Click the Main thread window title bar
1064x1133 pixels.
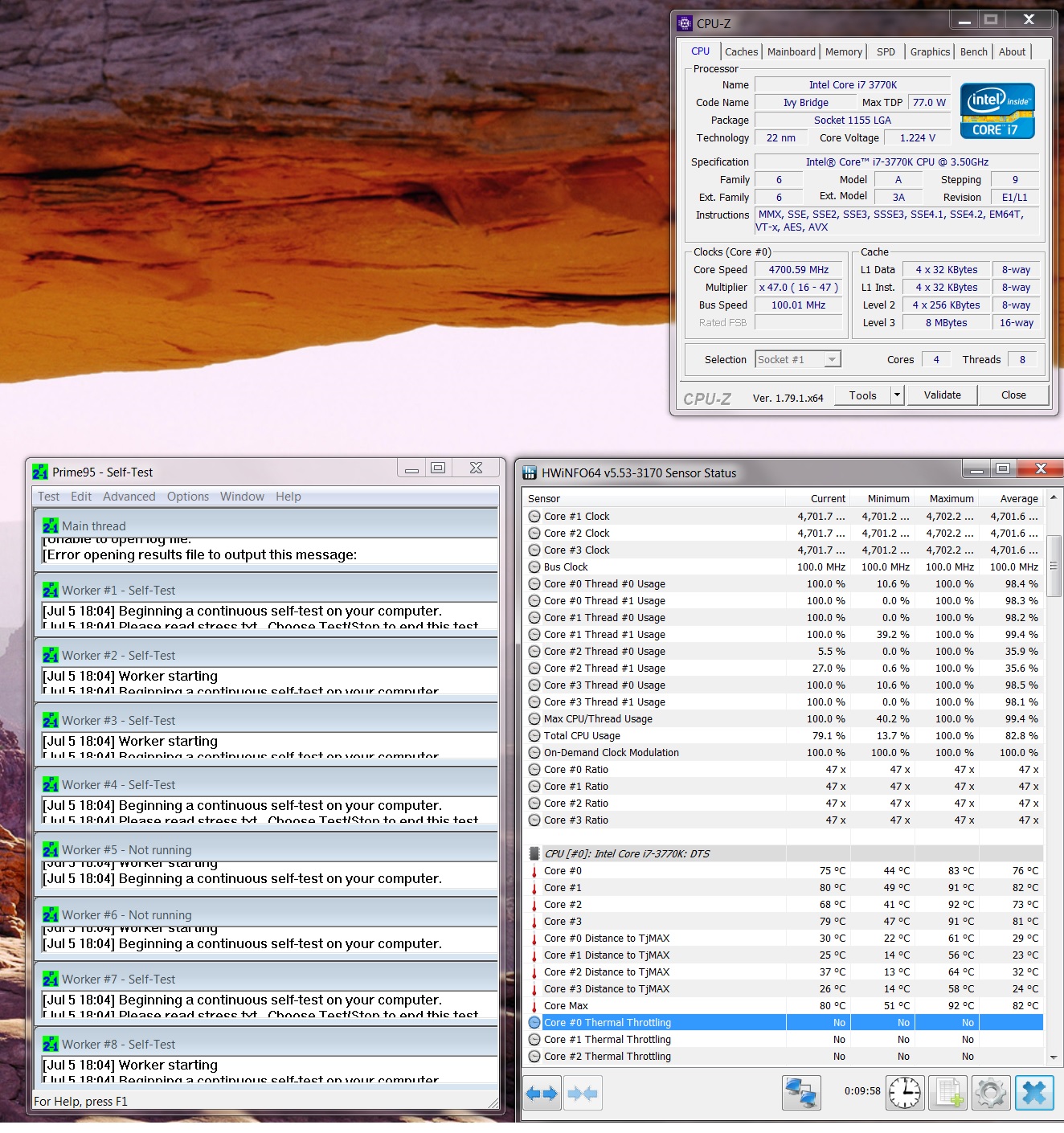click(266, 526)
